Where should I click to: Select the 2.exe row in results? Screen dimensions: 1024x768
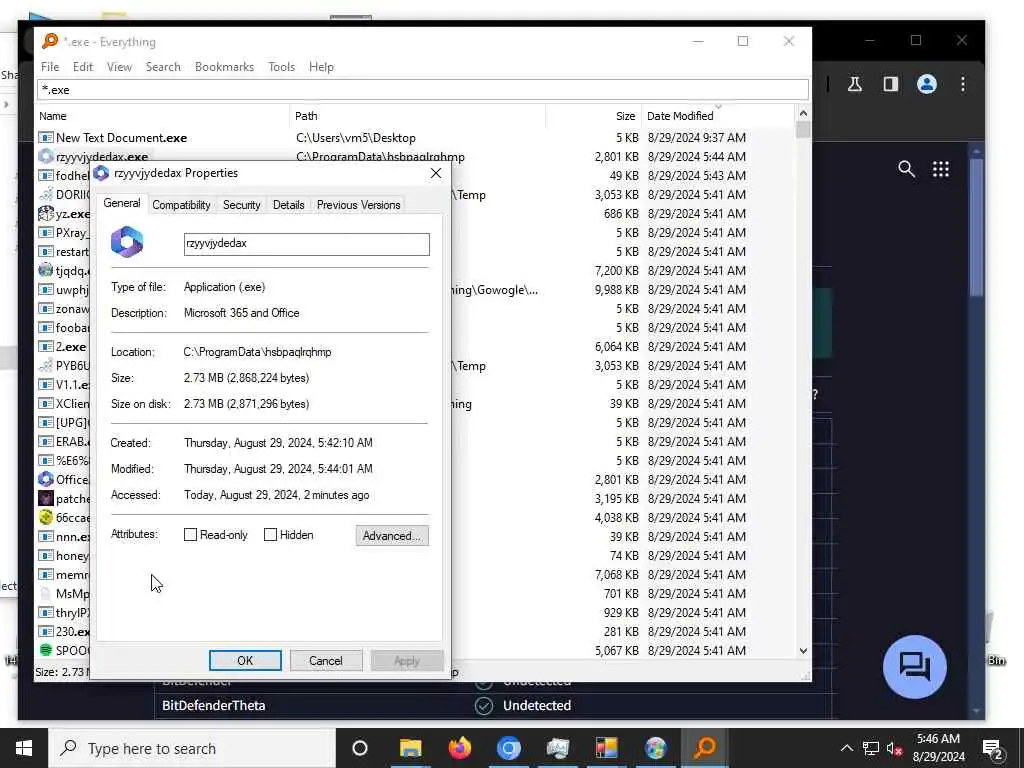pos(71,347)
